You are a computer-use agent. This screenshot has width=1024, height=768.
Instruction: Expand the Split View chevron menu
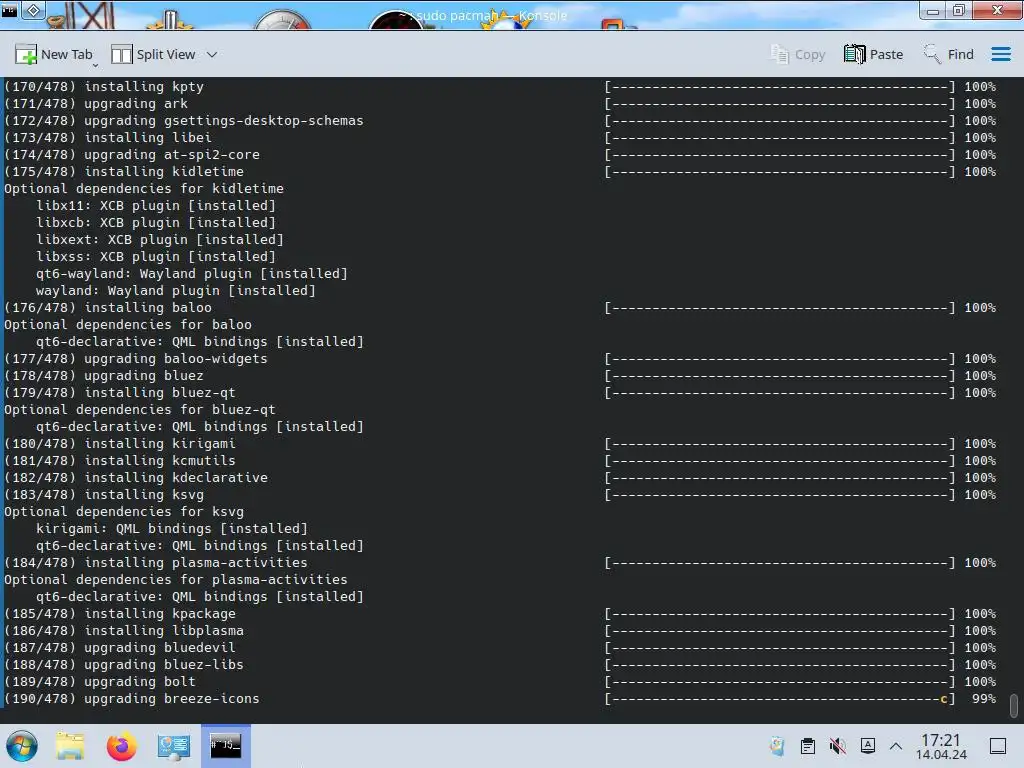[x=212, y=55]
